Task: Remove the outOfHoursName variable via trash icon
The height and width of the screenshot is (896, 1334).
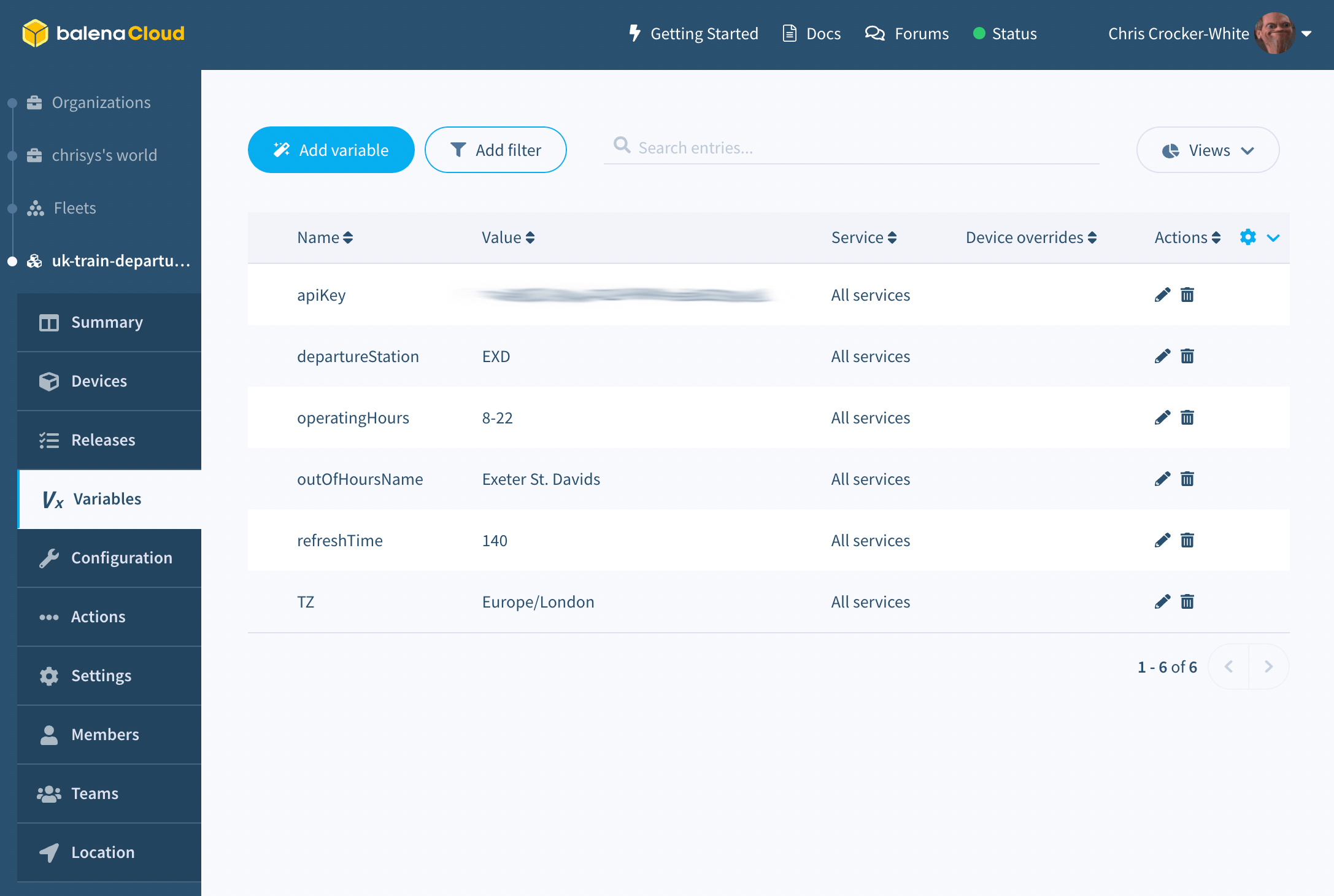Action: point(1187,479)
